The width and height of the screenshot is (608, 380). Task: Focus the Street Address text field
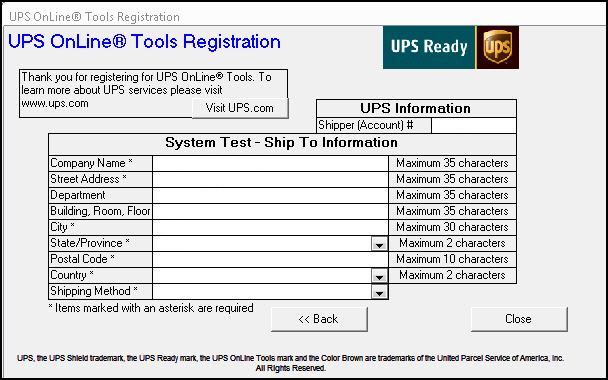270,179
